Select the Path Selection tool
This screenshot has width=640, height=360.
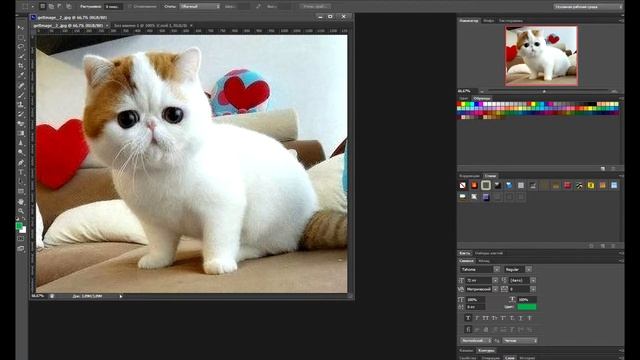click(x=21, y=182)
